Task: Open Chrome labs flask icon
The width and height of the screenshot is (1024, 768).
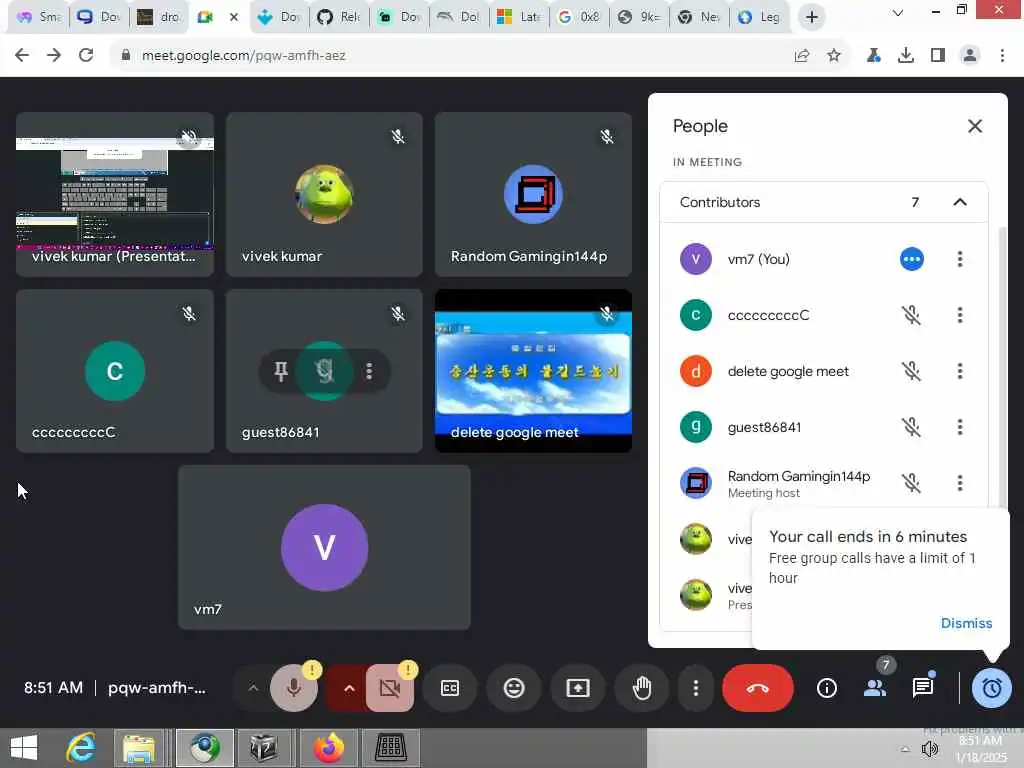Action: click(x=873, y=56)
